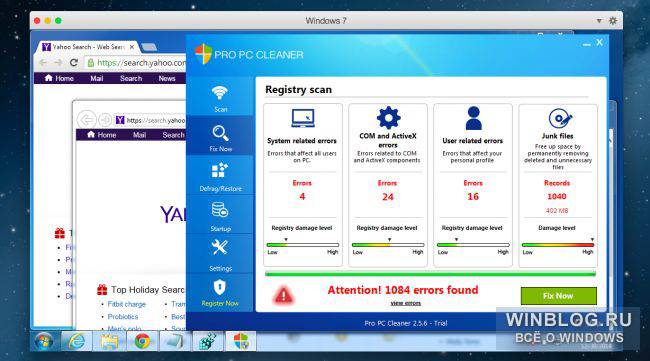Screen dimensions: 650x361
Task: Open the Windows Start menu orb
Action: click(44, 342)
